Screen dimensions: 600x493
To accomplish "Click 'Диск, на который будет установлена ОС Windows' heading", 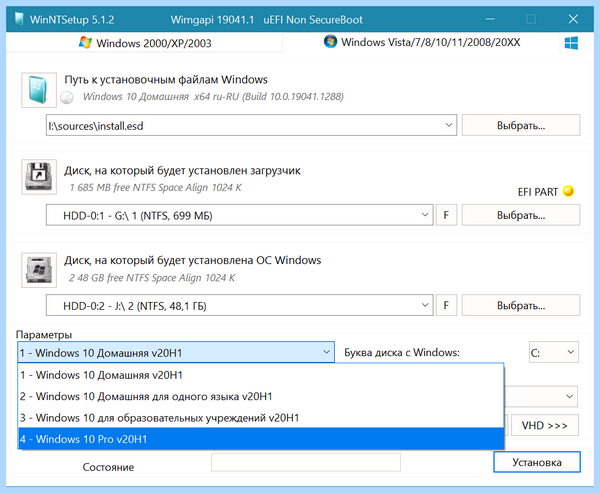I will point(192,260).
